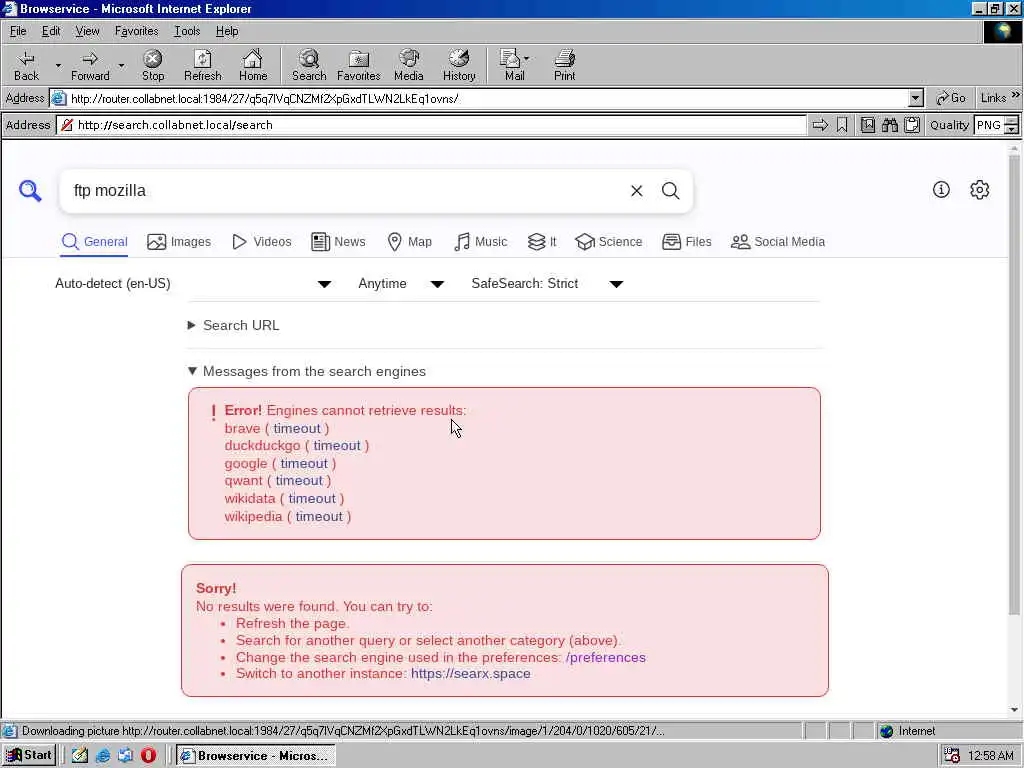Click the system tray scheduler icon
The height and width of the screenshot is (768, 1024).
click(952, 756)
